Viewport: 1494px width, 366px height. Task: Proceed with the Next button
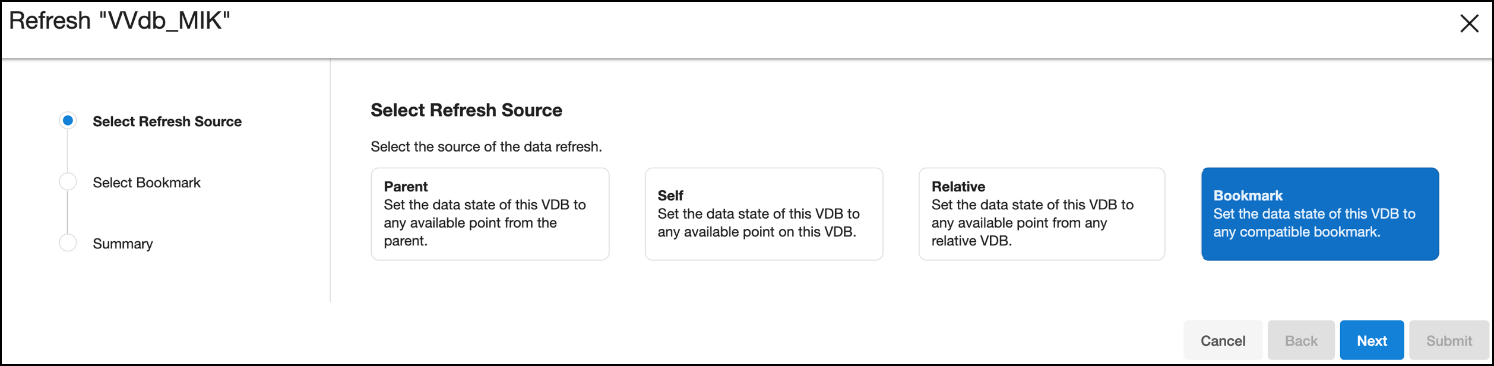click(x=1372, y=341)
